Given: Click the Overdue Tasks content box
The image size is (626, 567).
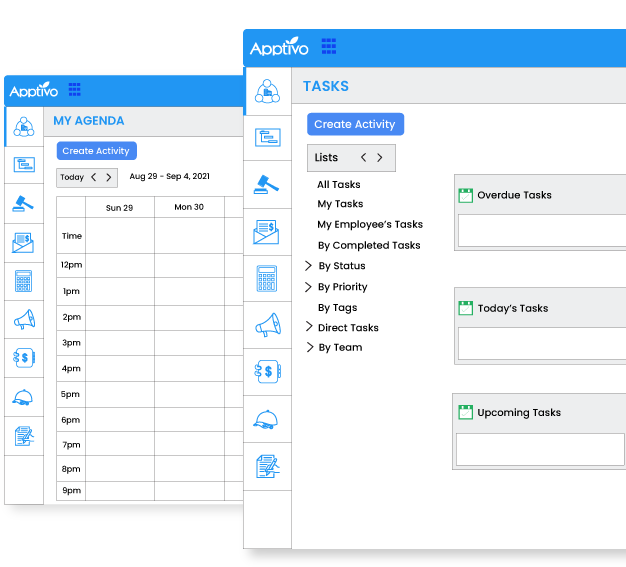Looking at the screenshot, I should pos(542,230).
